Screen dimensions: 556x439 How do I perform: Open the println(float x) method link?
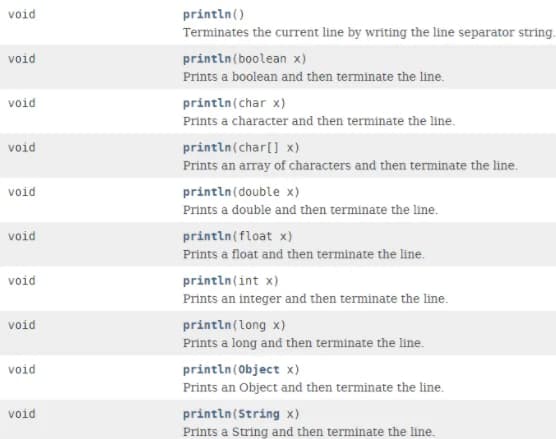click(x=207, y=236)
